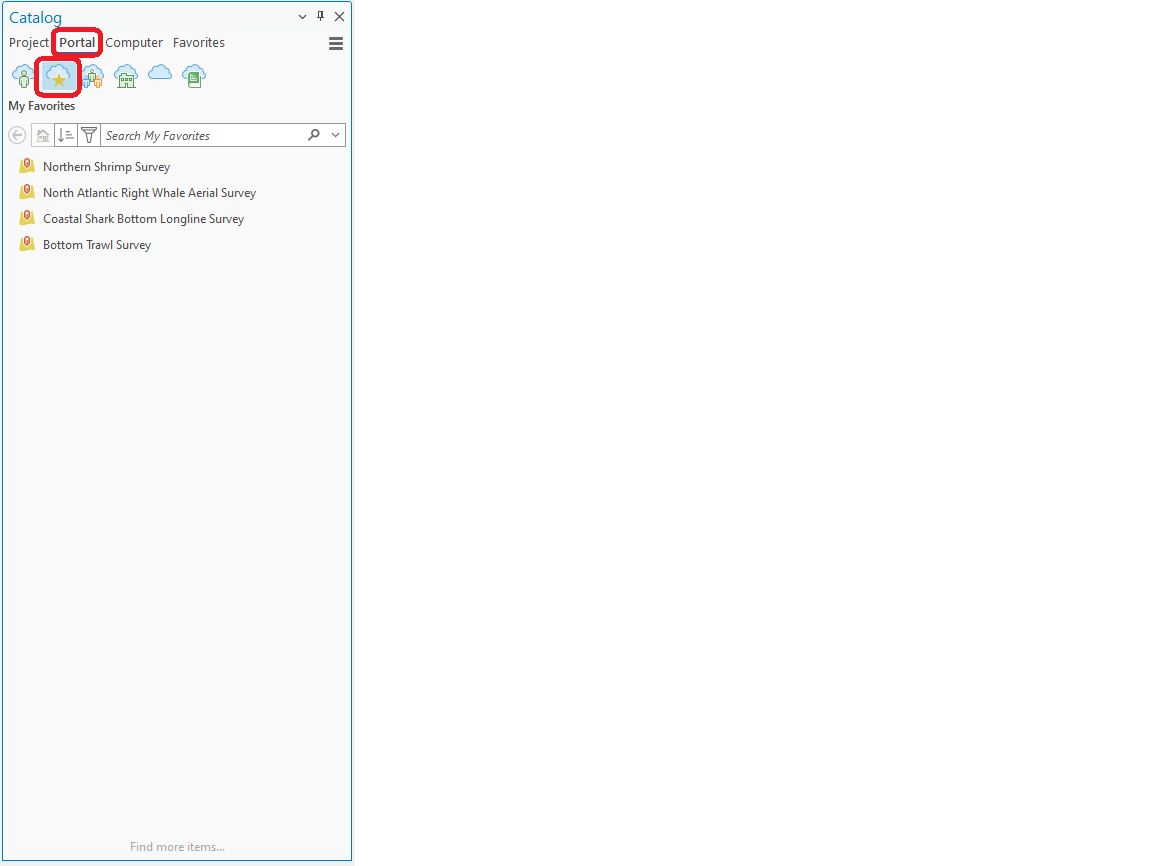Select Bottom Trawl Survey item
Image resolution: width=1152 pixels, height=866 pixels.
point(97,245)
